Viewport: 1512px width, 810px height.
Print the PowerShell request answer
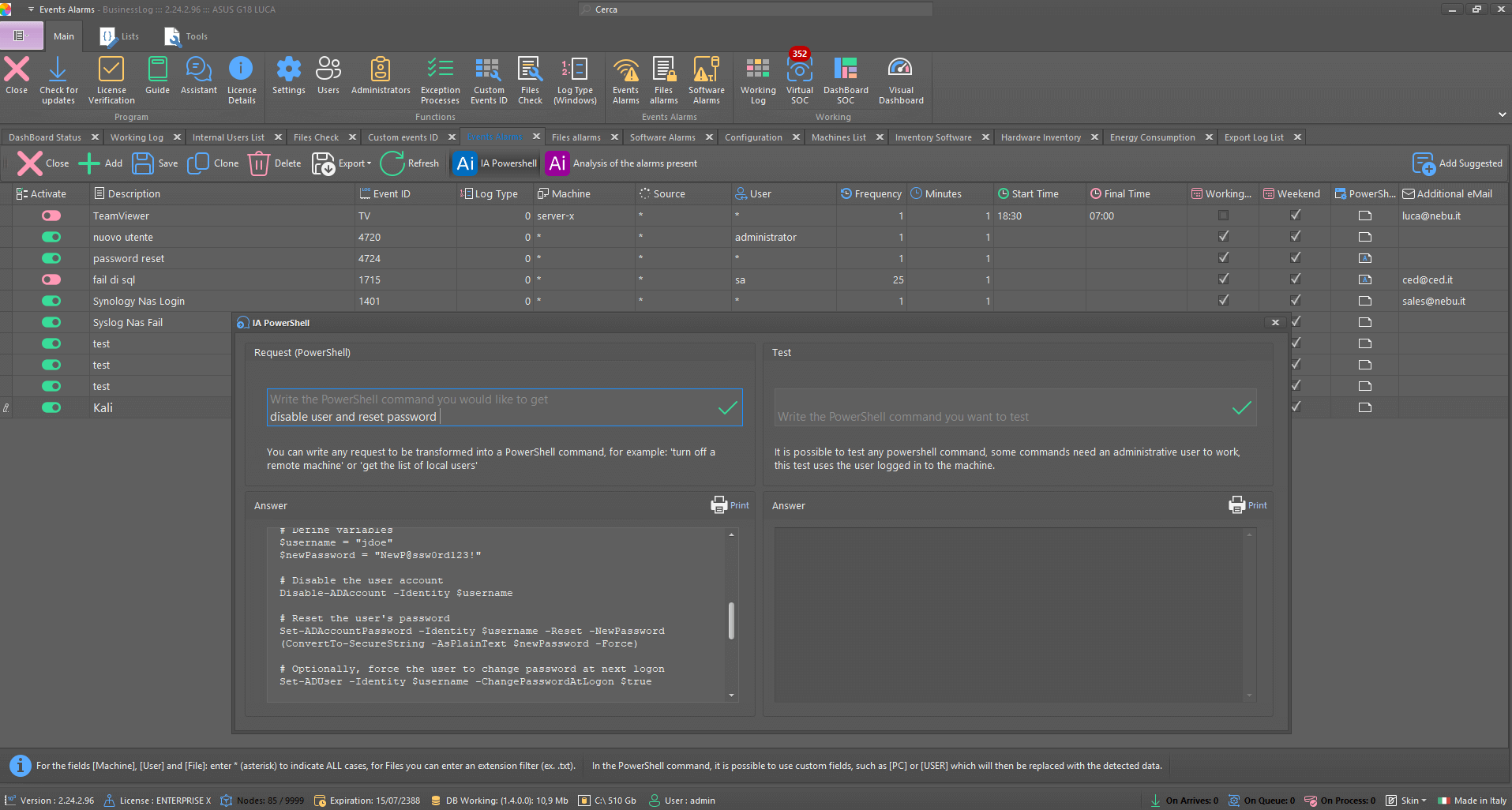(x=730, y=505)
